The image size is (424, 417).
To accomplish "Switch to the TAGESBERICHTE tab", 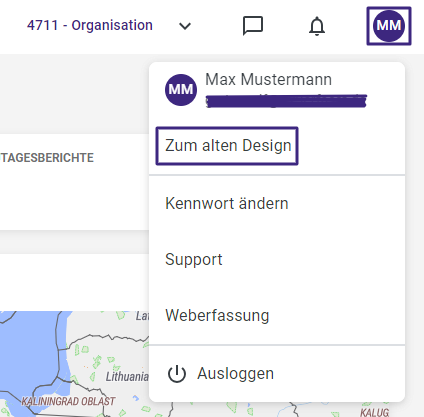I will [x=47, y=158].
